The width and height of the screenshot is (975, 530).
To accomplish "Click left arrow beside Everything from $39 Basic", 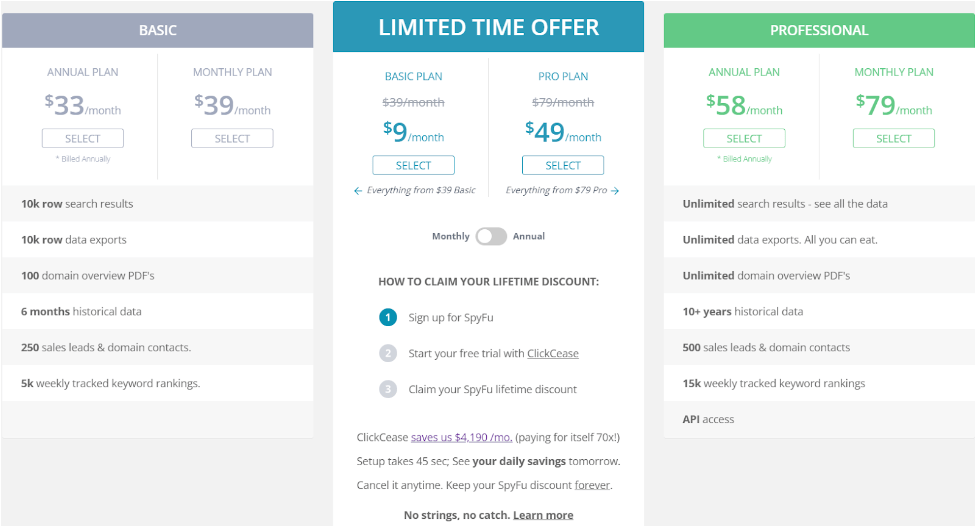I will tap(358, 191).
